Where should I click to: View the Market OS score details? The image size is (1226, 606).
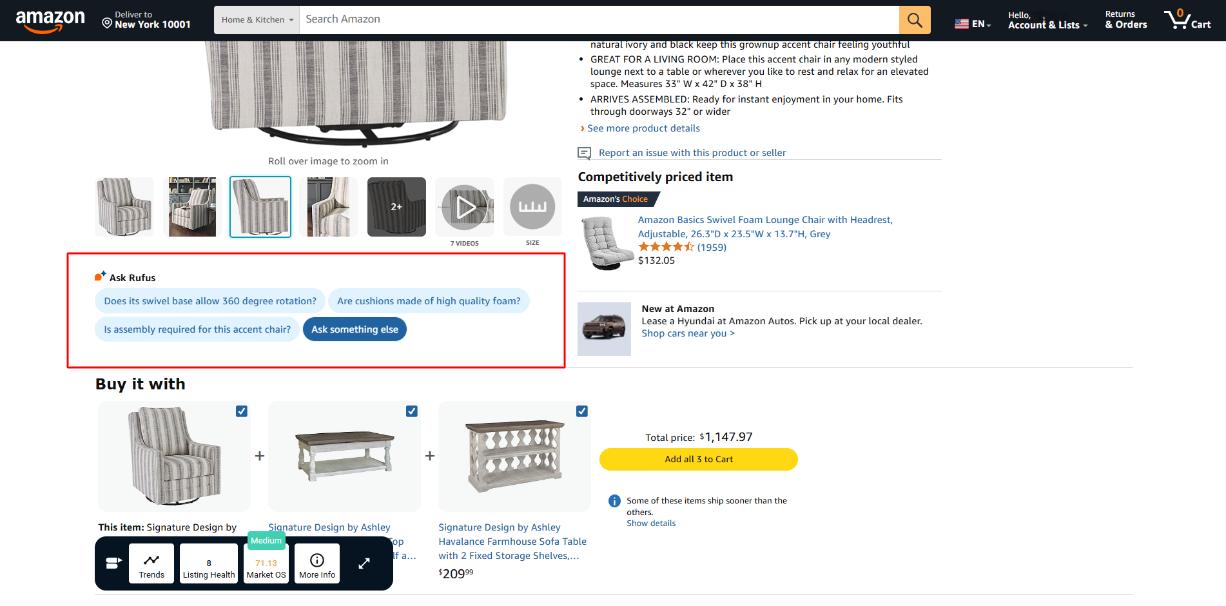pyautogui.click(x=264, y=563)
